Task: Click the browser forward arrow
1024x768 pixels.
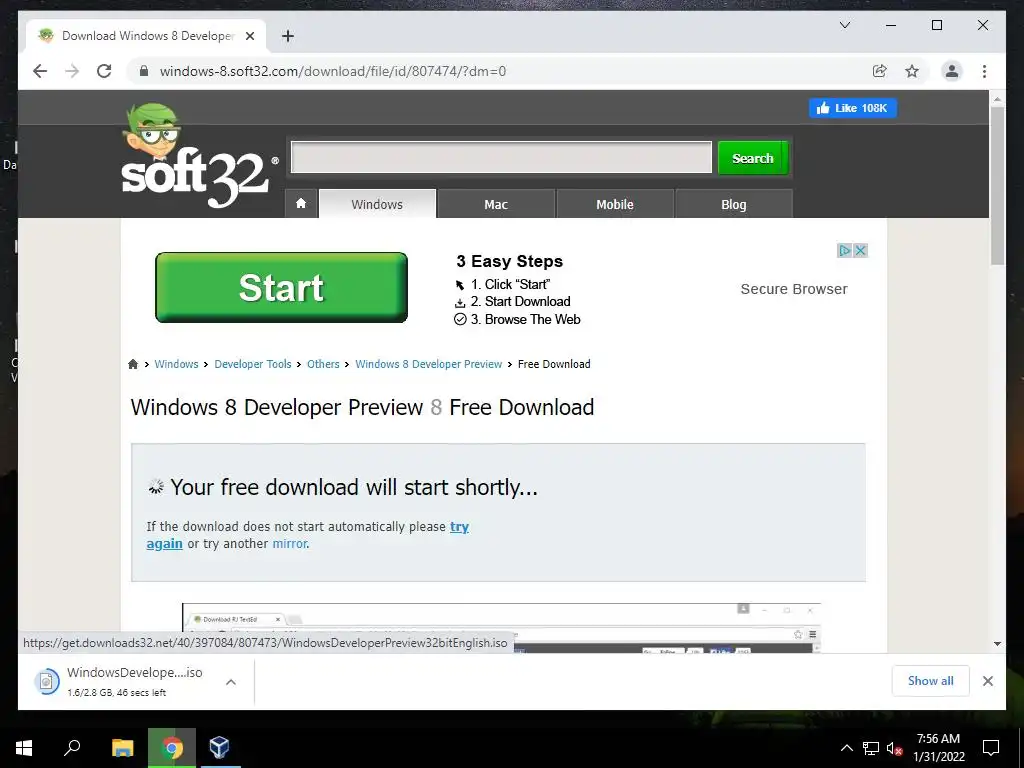Action: [72, 71]
